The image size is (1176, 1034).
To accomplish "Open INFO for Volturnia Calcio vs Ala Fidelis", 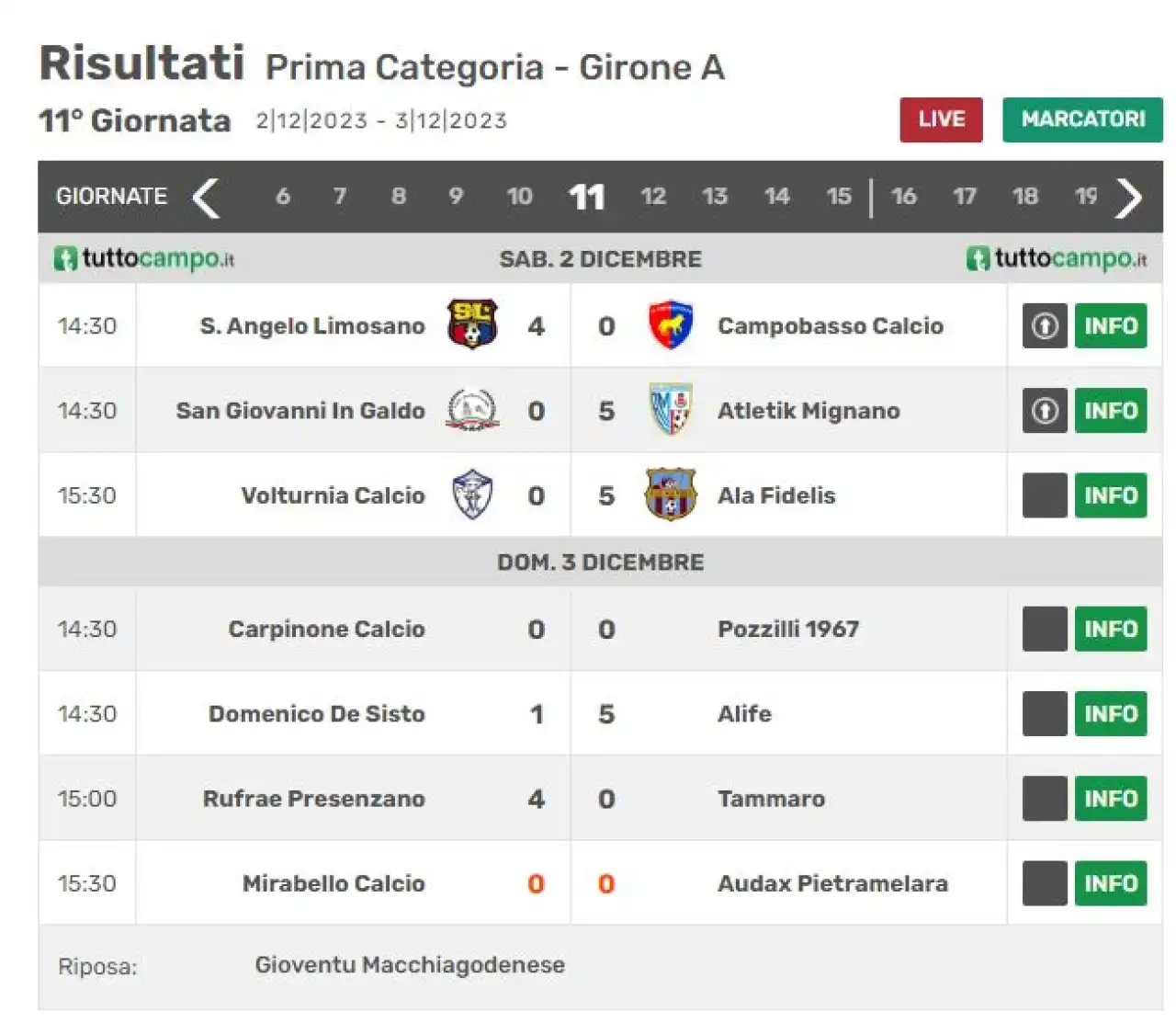I will [1111, 495].
